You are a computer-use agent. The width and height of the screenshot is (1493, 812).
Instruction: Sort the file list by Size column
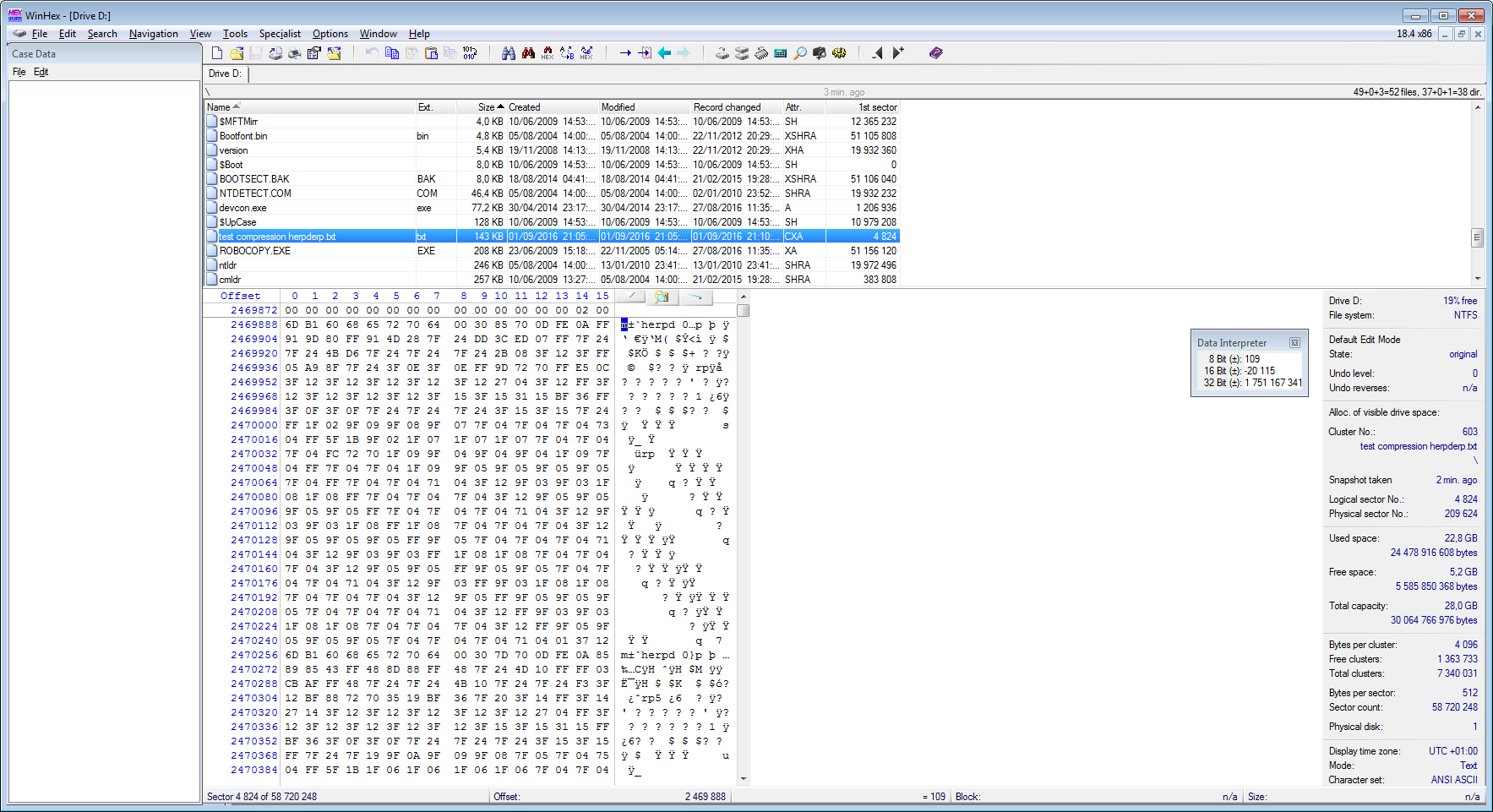tap(481, 107)
